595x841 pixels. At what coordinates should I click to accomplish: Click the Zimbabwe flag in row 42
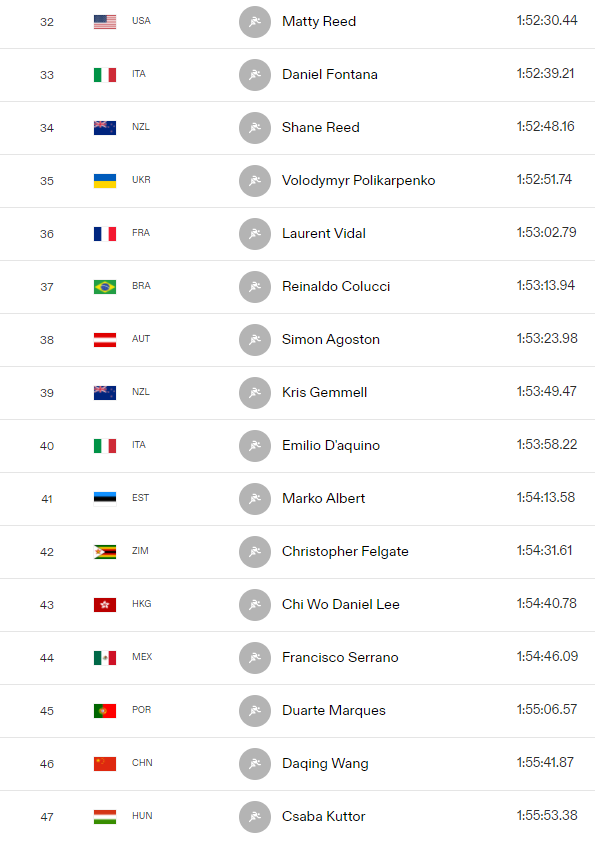[105, 552]
